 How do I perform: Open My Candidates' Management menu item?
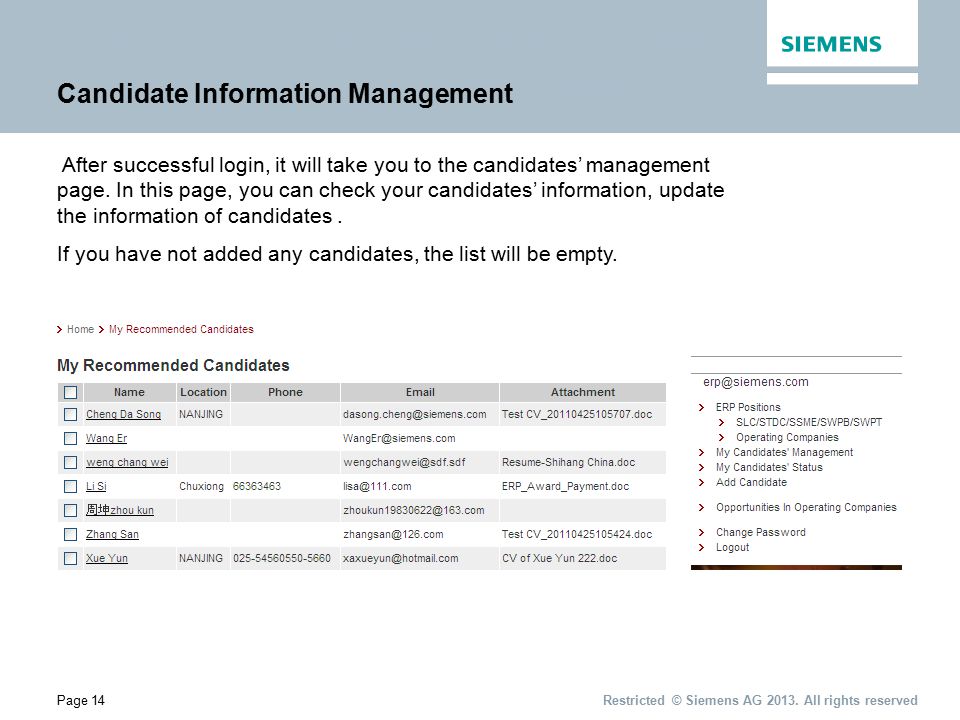tap(784, 452)
